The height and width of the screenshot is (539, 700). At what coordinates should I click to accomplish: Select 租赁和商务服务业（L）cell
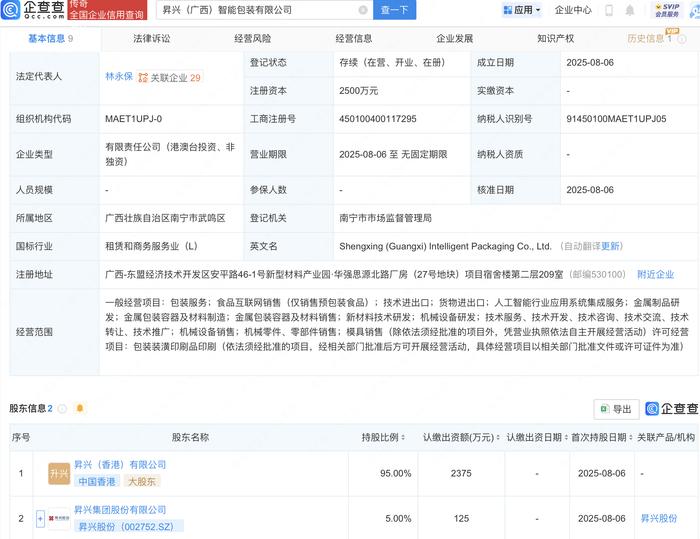pos(151,246)
